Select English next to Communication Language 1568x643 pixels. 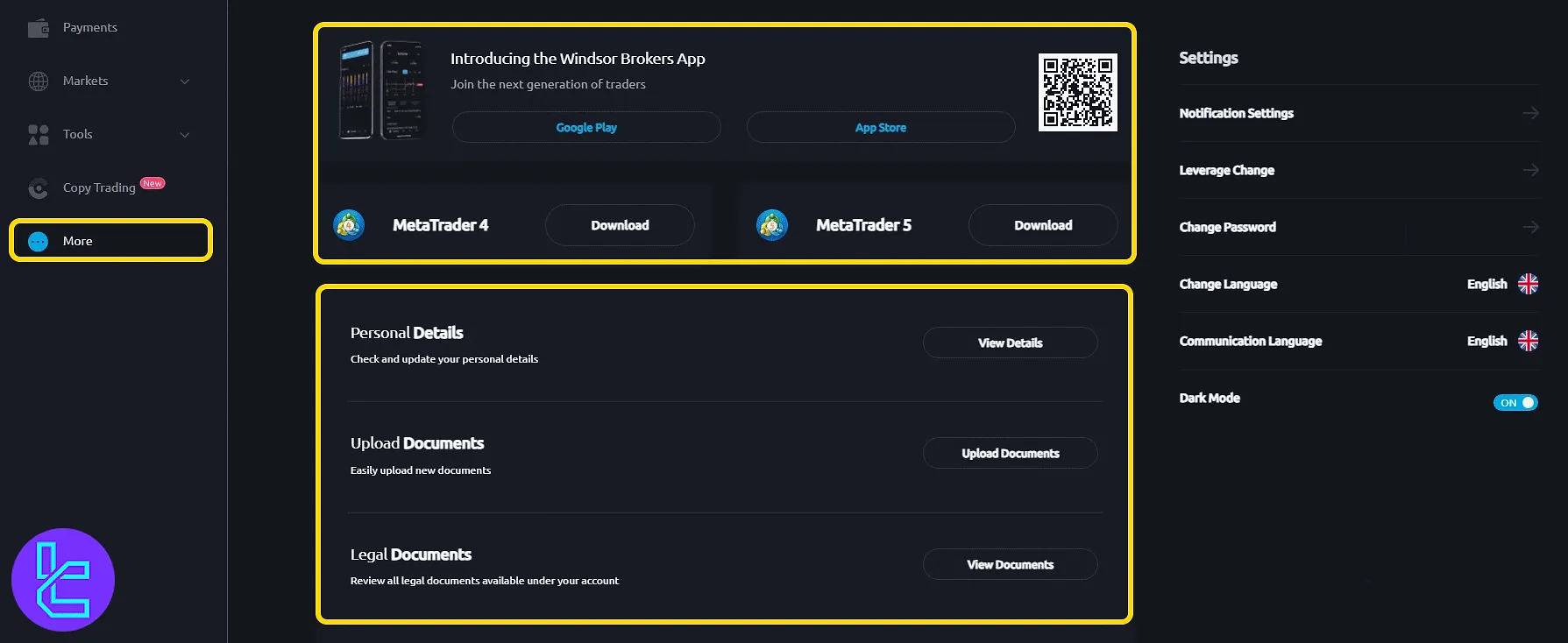pyautogui.click(x=1487, y=341)
